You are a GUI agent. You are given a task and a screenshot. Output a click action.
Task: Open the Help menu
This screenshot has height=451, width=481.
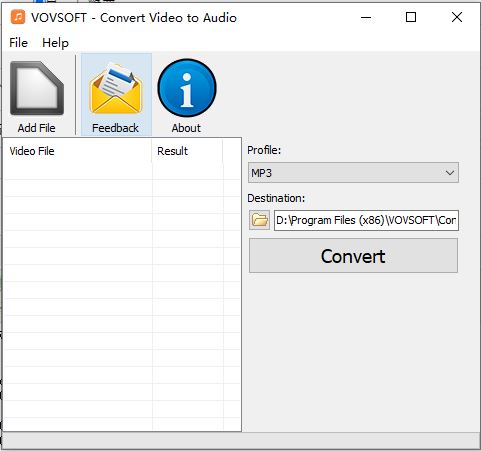tap(55, 43)
